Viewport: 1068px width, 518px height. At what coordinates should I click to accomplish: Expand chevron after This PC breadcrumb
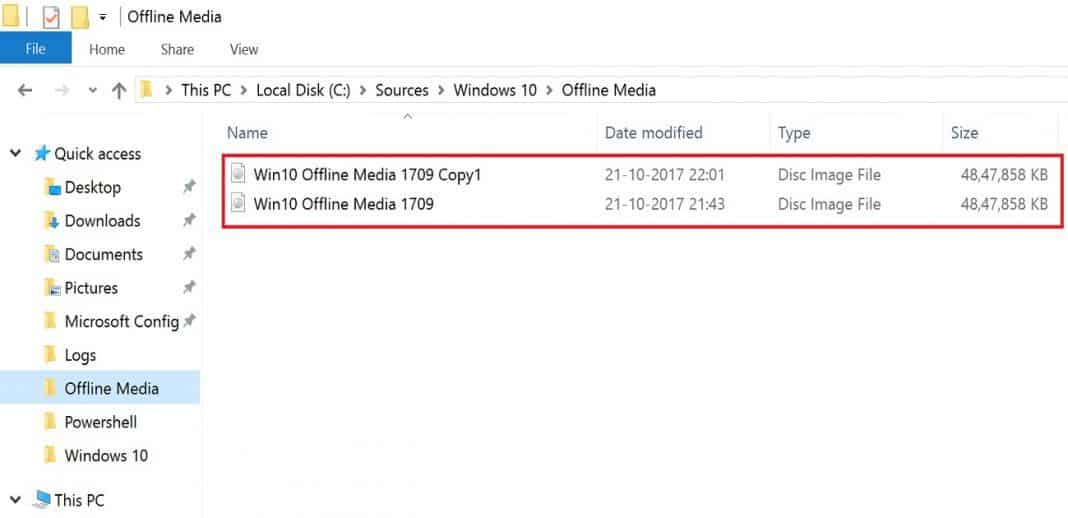point(244,91)
